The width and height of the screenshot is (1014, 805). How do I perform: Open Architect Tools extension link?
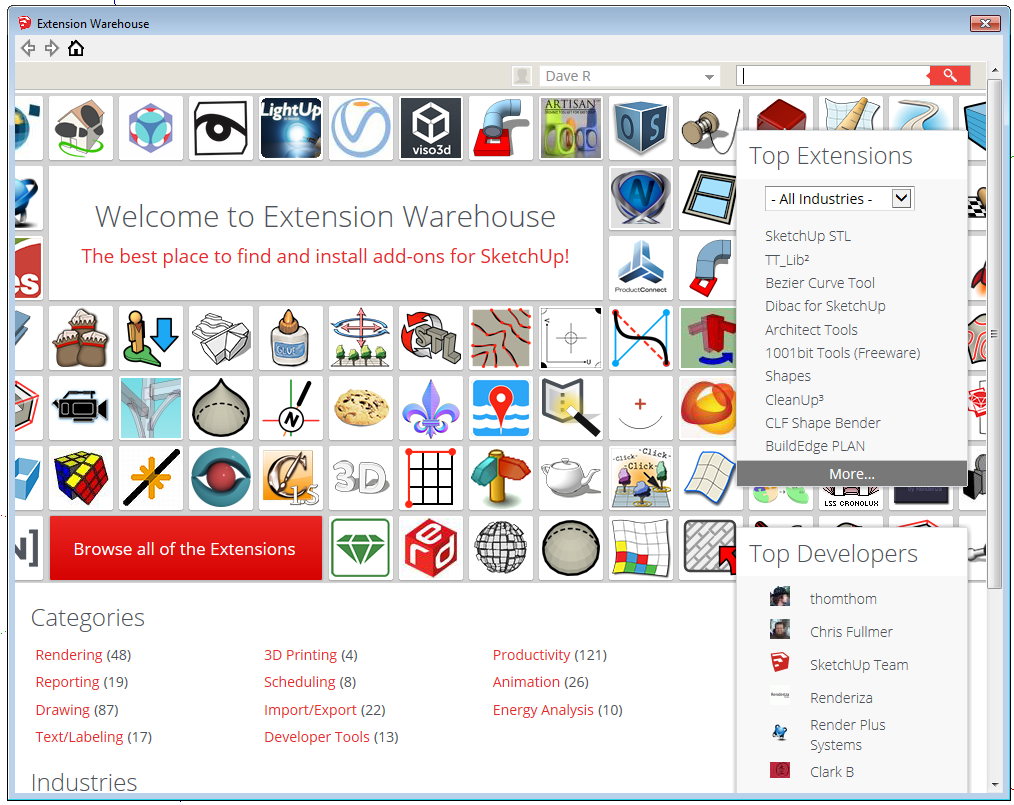point(811,330)
